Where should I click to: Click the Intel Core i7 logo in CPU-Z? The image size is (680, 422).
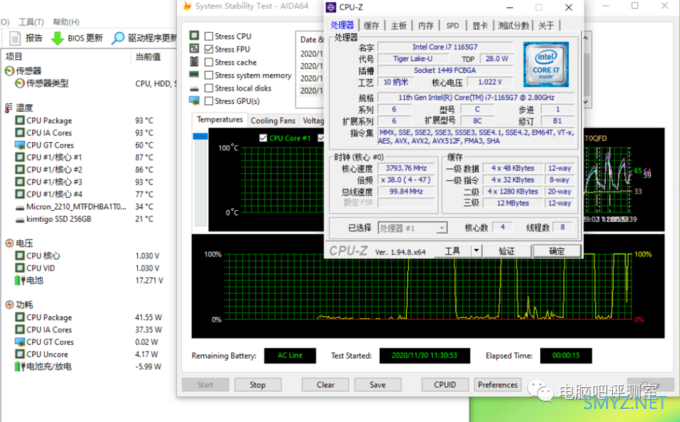pyautogui.click(x=546, y=64)
